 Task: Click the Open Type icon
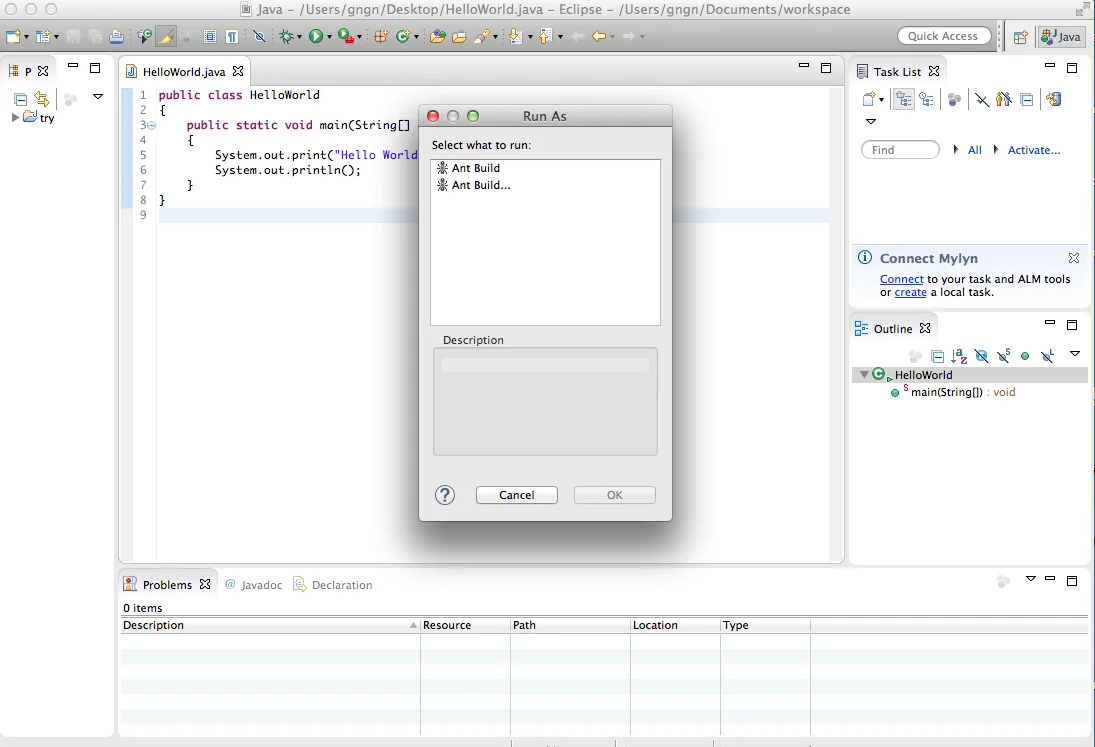click(x=438, y=36)
